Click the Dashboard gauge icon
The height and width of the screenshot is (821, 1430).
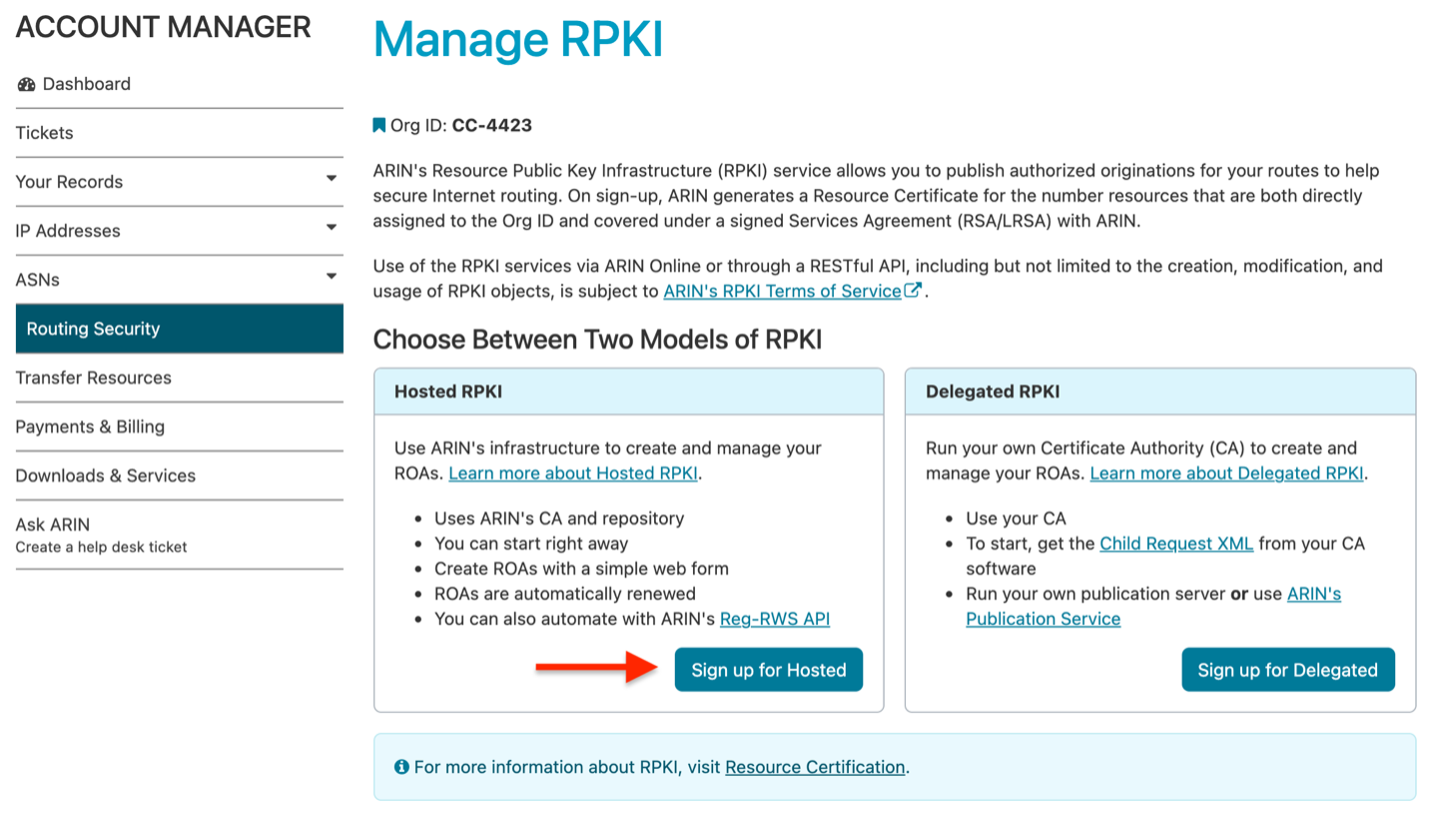[x=27, y=84]
